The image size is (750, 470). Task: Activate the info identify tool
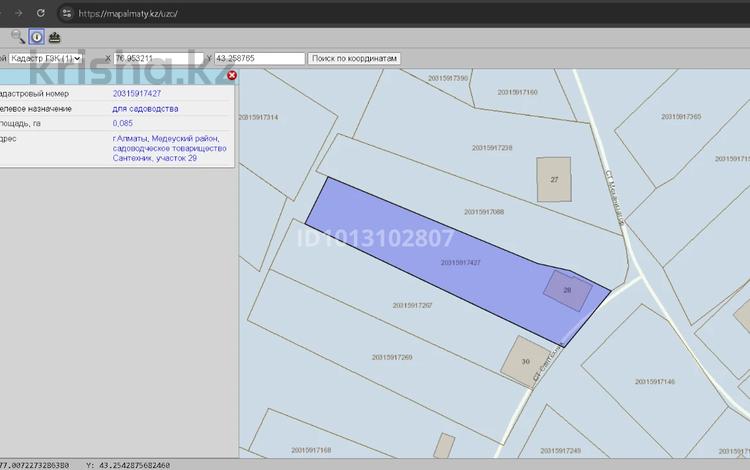coord(36,37)
